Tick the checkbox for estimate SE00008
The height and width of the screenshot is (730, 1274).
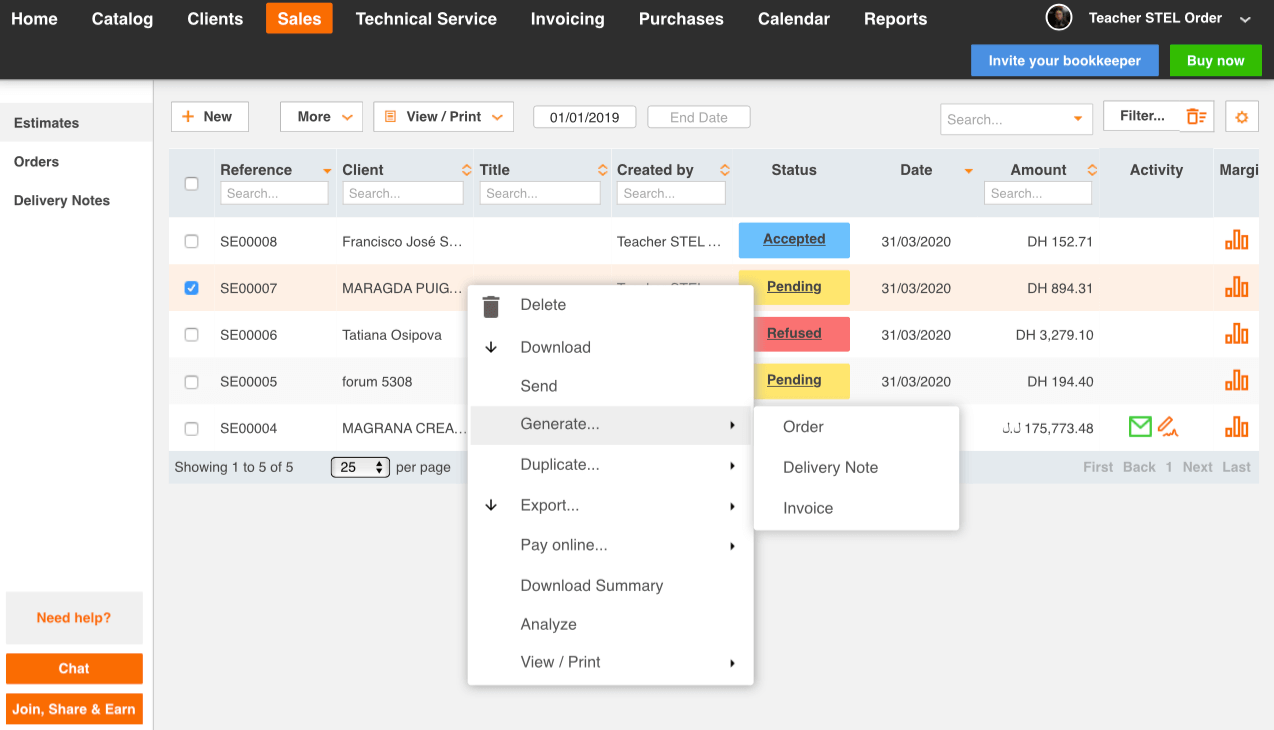click(x=192, y=241)
